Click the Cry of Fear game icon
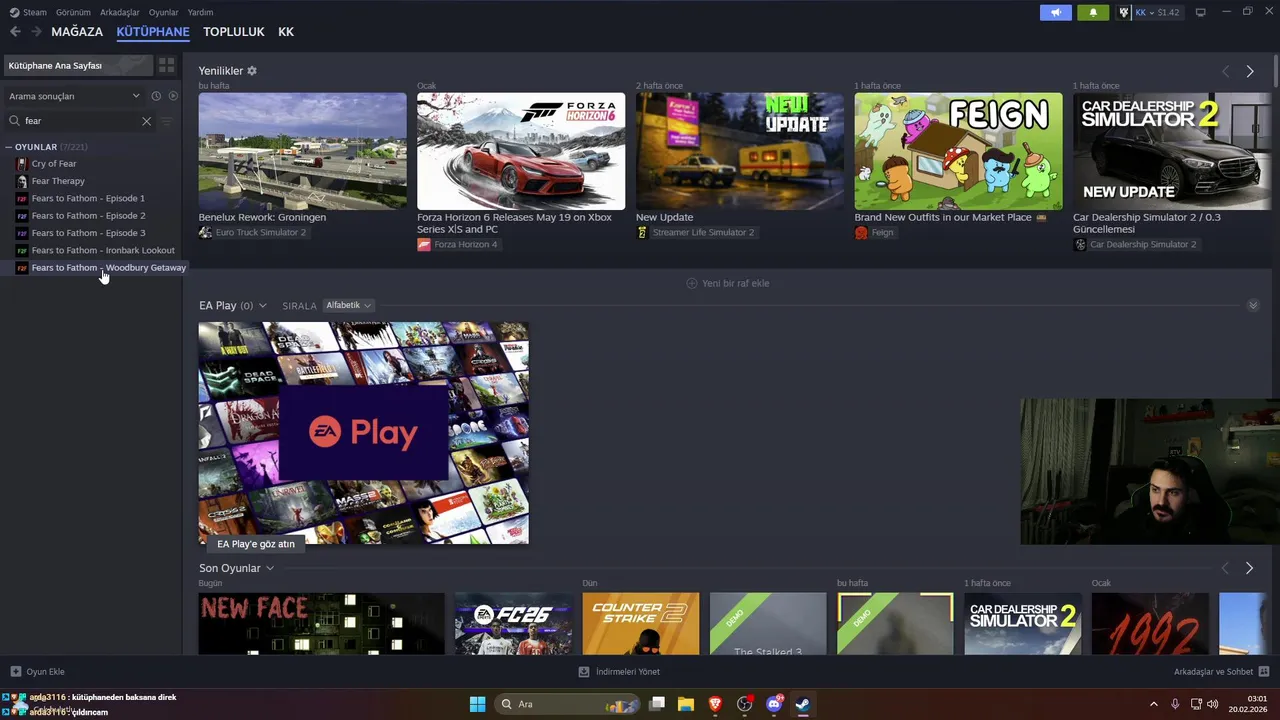This screenshot has width=1280, height=720. click(22, 164)
